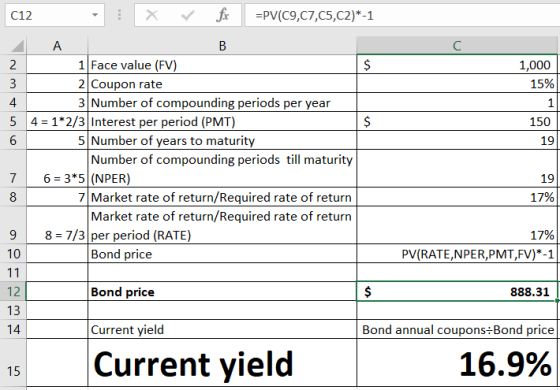Select column B header
This screenshot has height=390, width=560.
pyautogui.click(x=222, y=46)
